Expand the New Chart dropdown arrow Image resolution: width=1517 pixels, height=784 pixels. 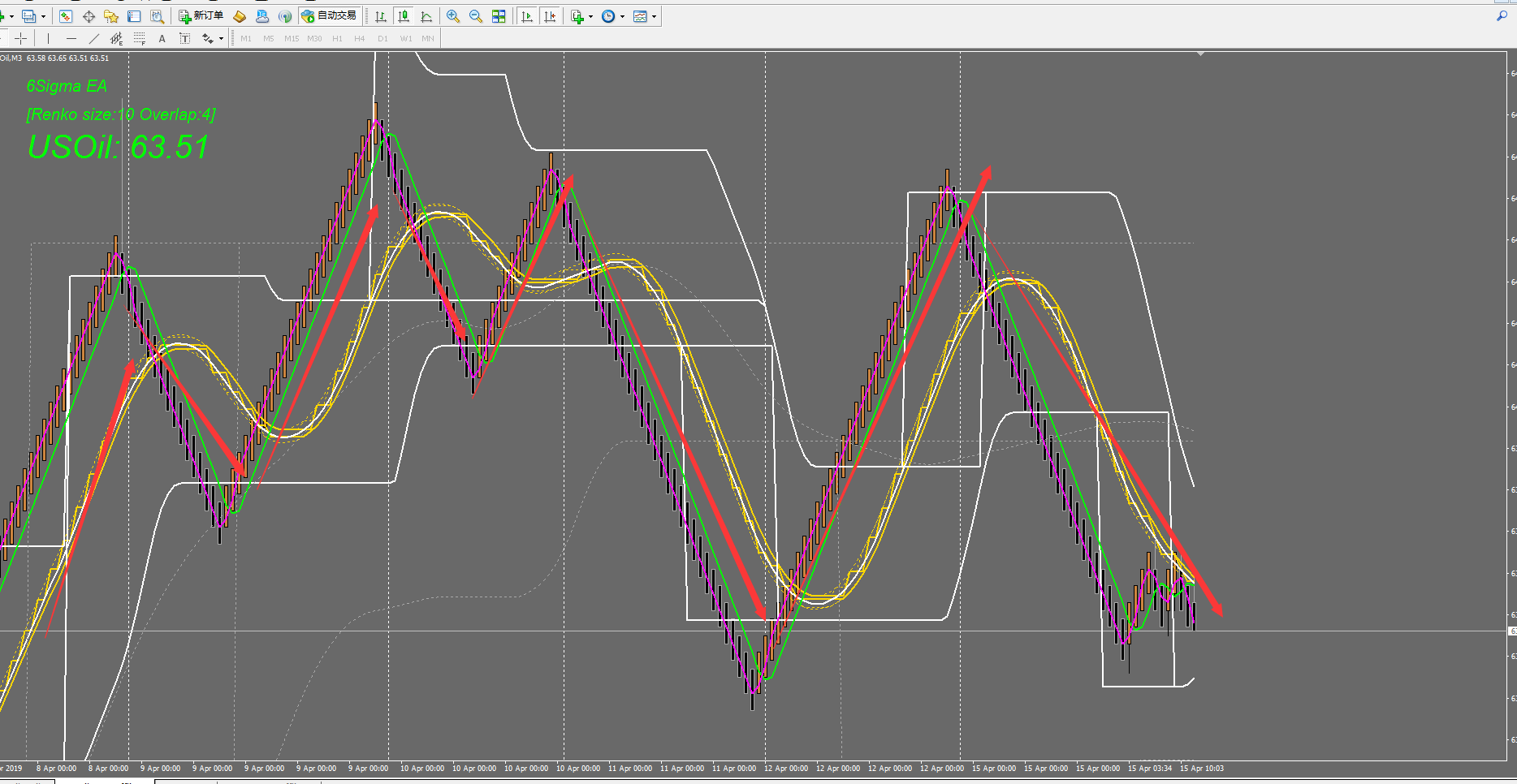tap(11, 16)
